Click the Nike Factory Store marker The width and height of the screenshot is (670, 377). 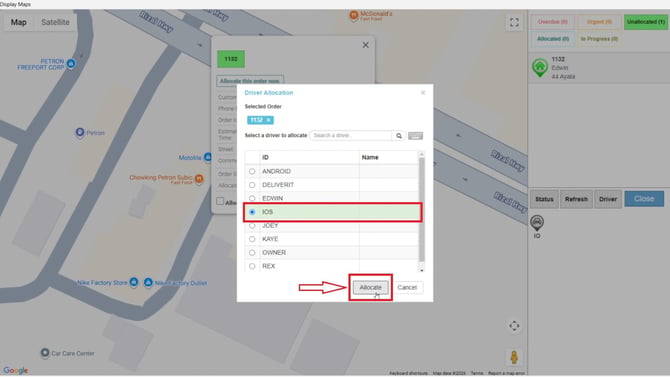tap(134, 282)
